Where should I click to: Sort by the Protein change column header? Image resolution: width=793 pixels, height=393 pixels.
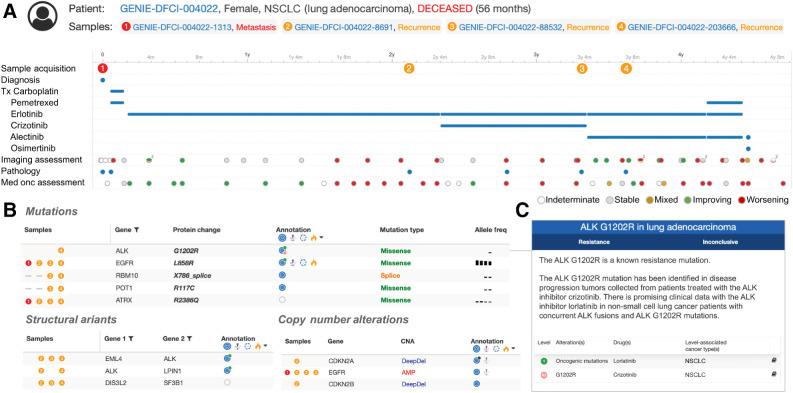pyautogui.click(x=196, y=229)
